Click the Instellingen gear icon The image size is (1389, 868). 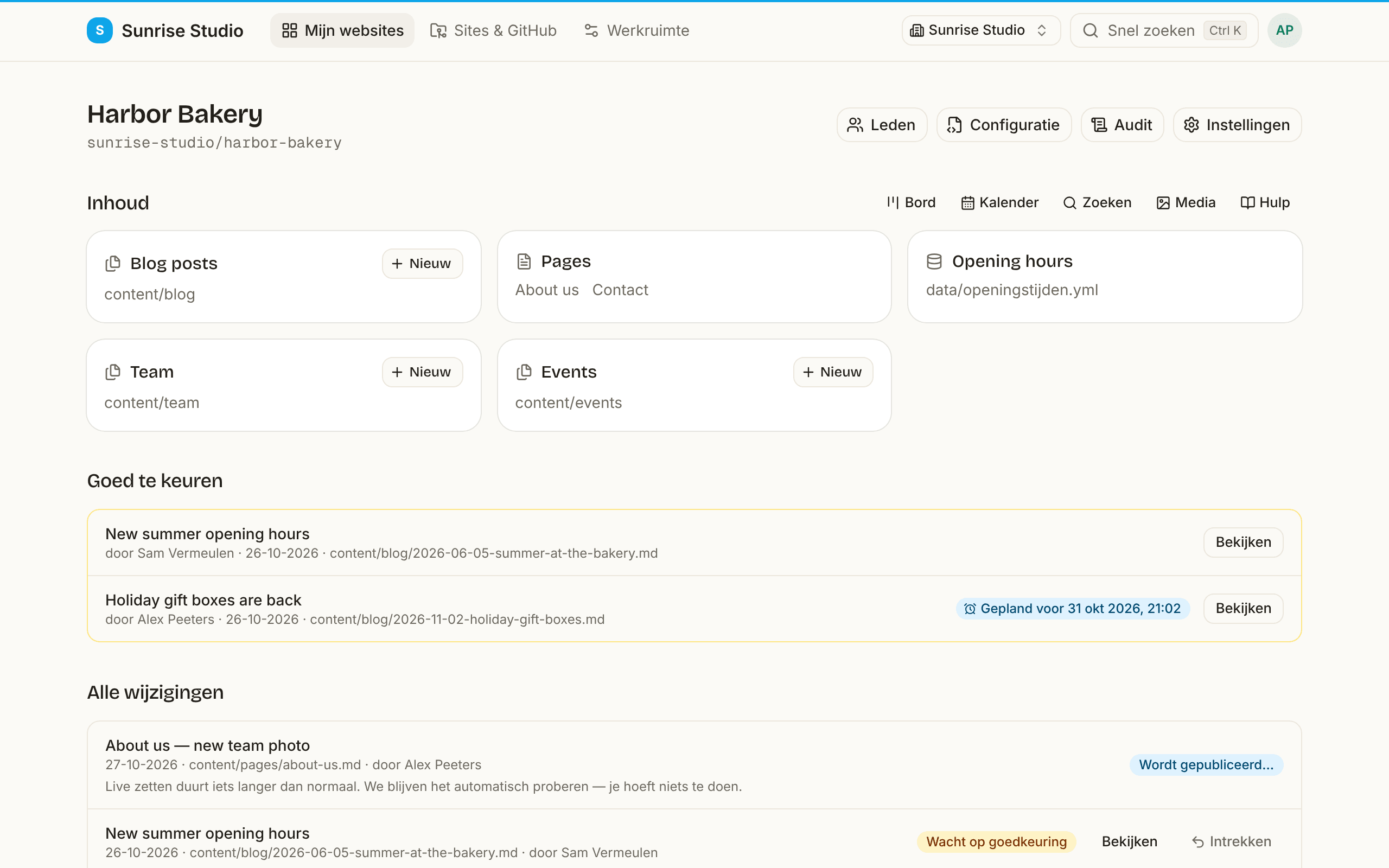pos(1192,125)
